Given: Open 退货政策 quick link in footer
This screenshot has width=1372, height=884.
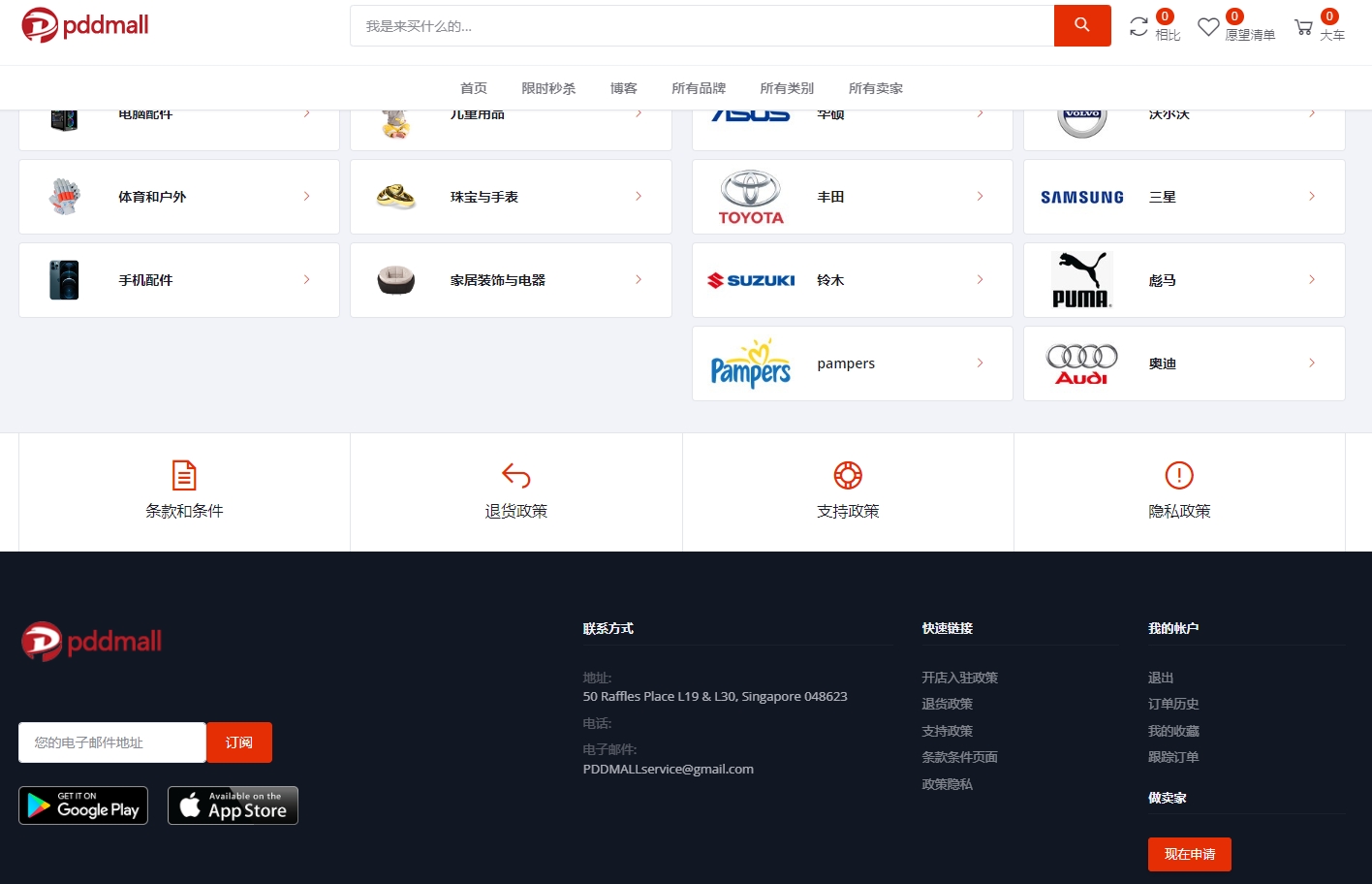Looking at the screenshot, I should 948,704.
